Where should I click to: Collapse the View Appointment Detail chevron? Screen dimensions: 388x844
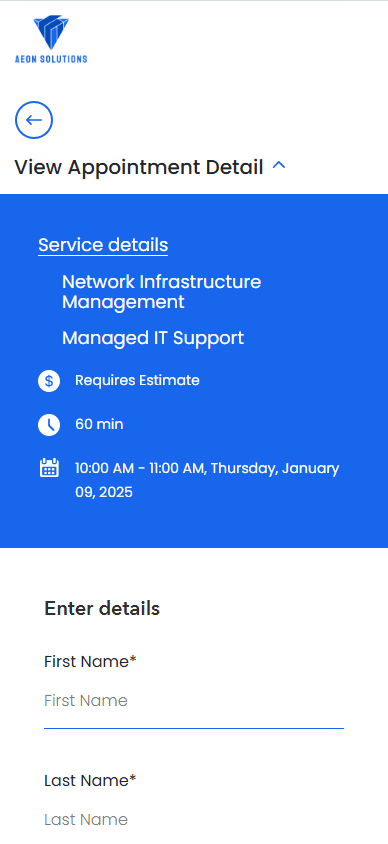279,166
